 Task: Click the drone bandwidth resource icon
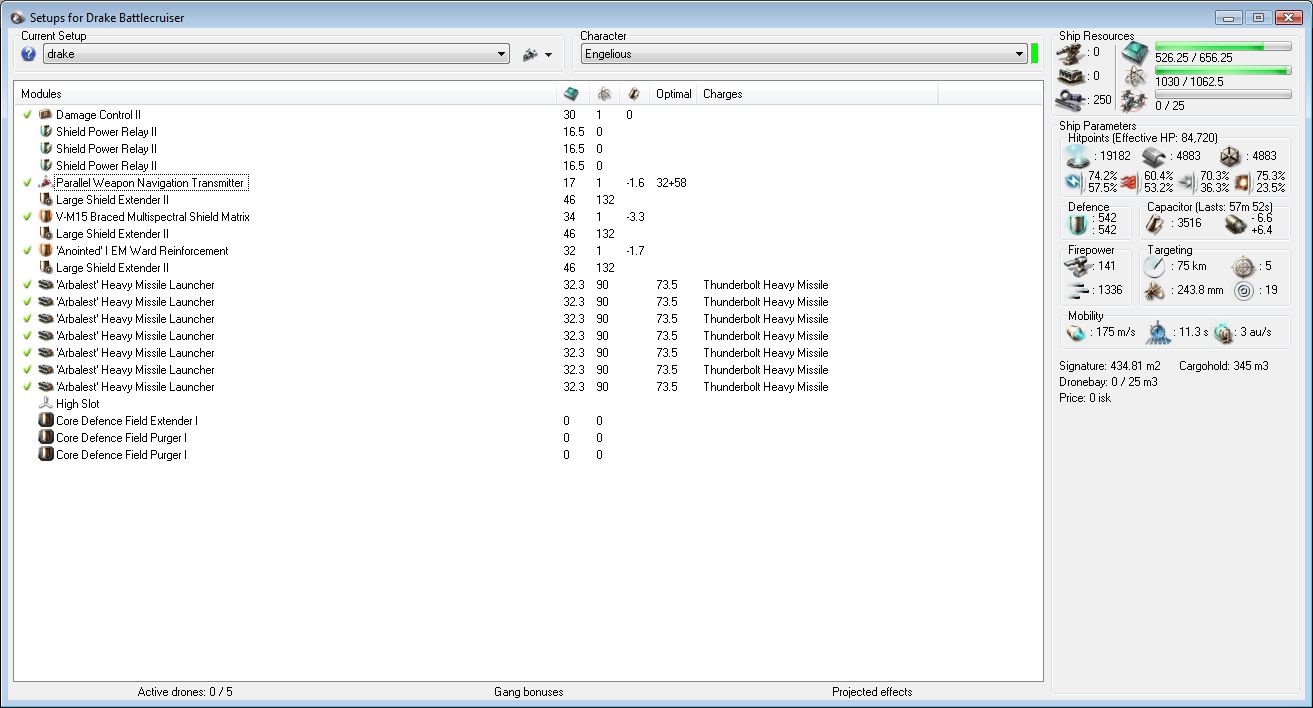(x=1135, y=99)
